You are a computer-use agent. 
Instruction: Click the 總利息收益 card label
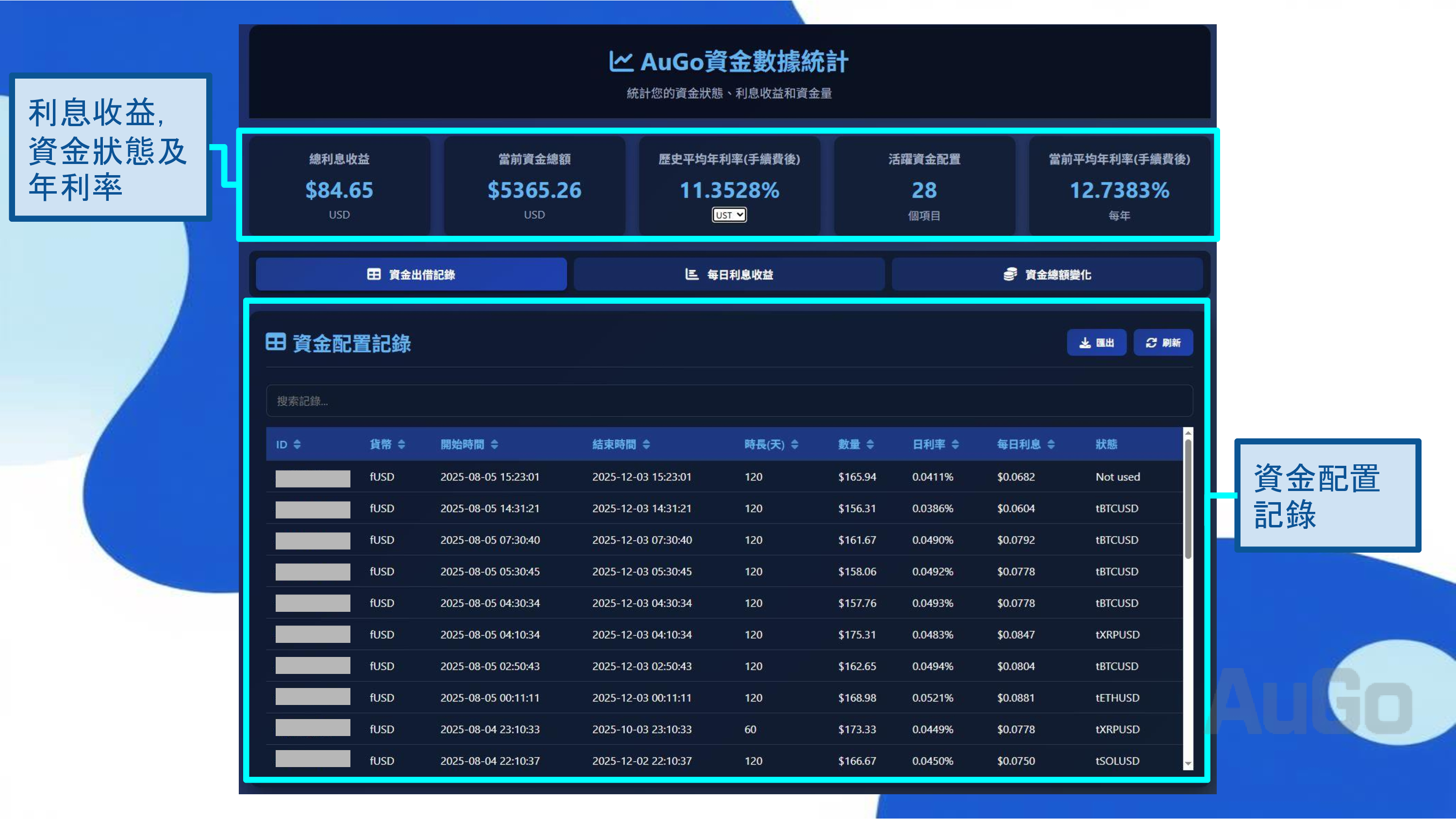click(339, 160)
